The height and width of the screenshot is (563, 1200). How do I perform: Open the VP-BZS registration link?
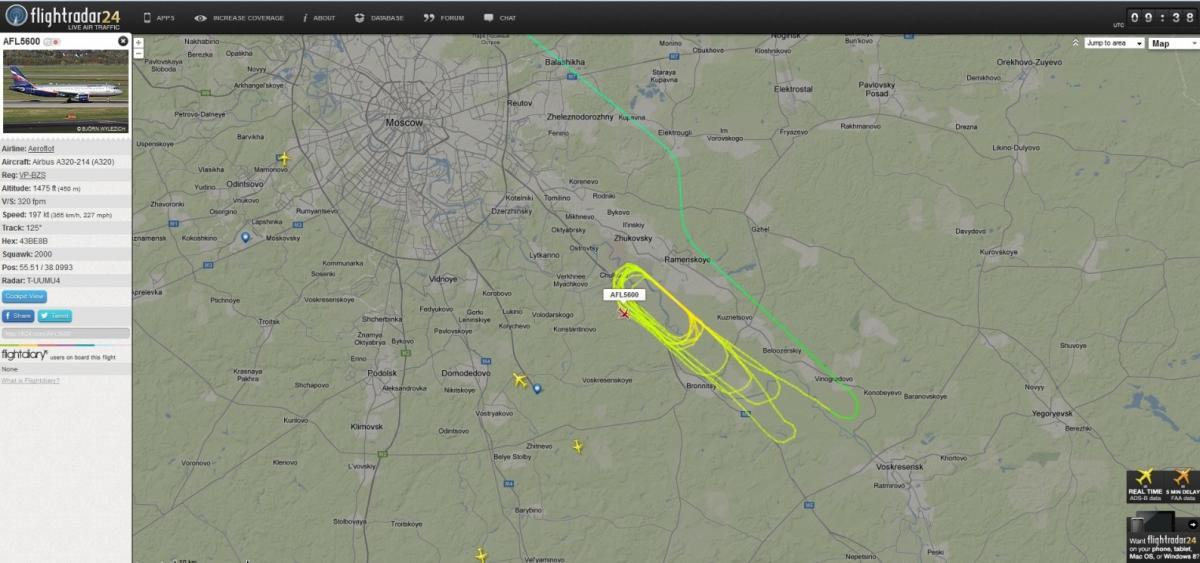[x=32, y=175]
